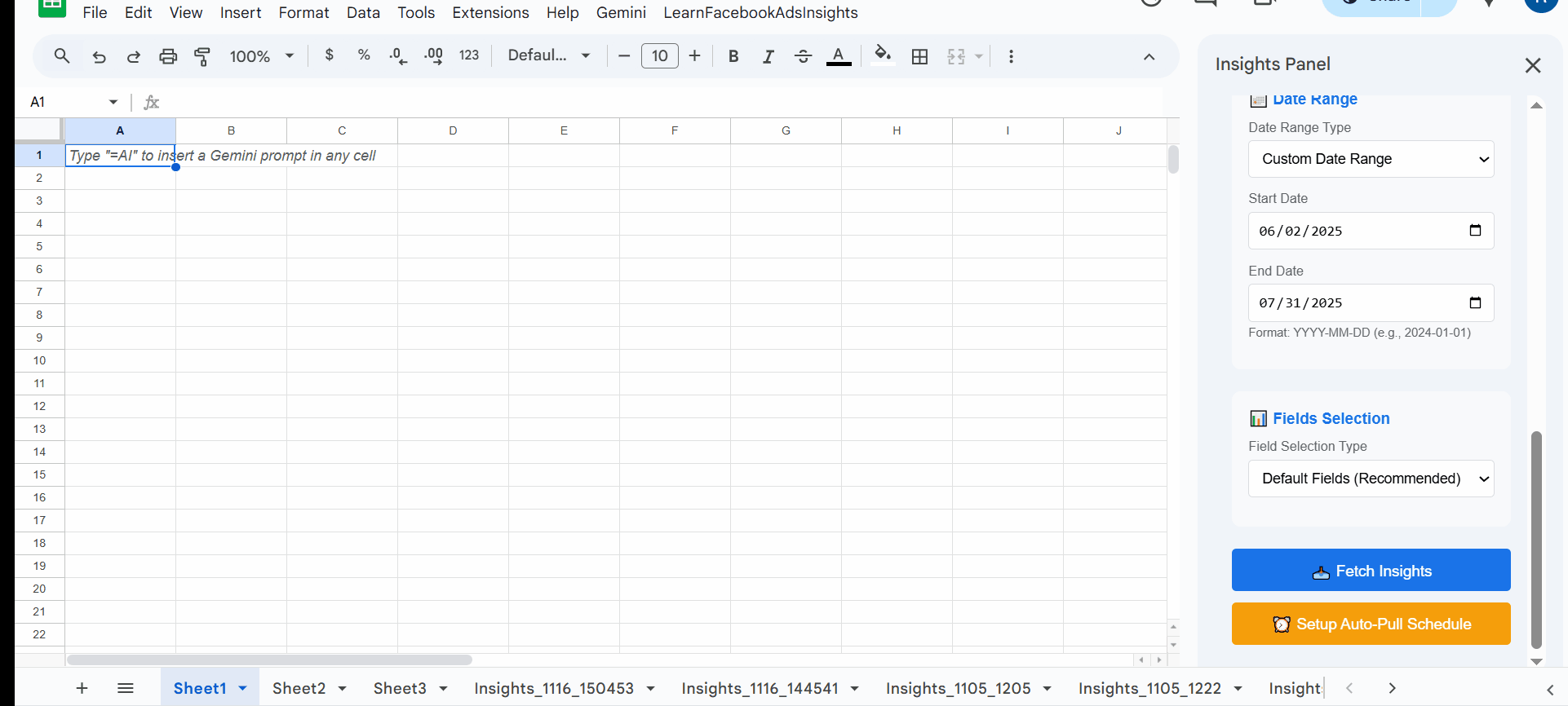Click the Start Date input field
1568x706 pixels.
pos(1358,232)
